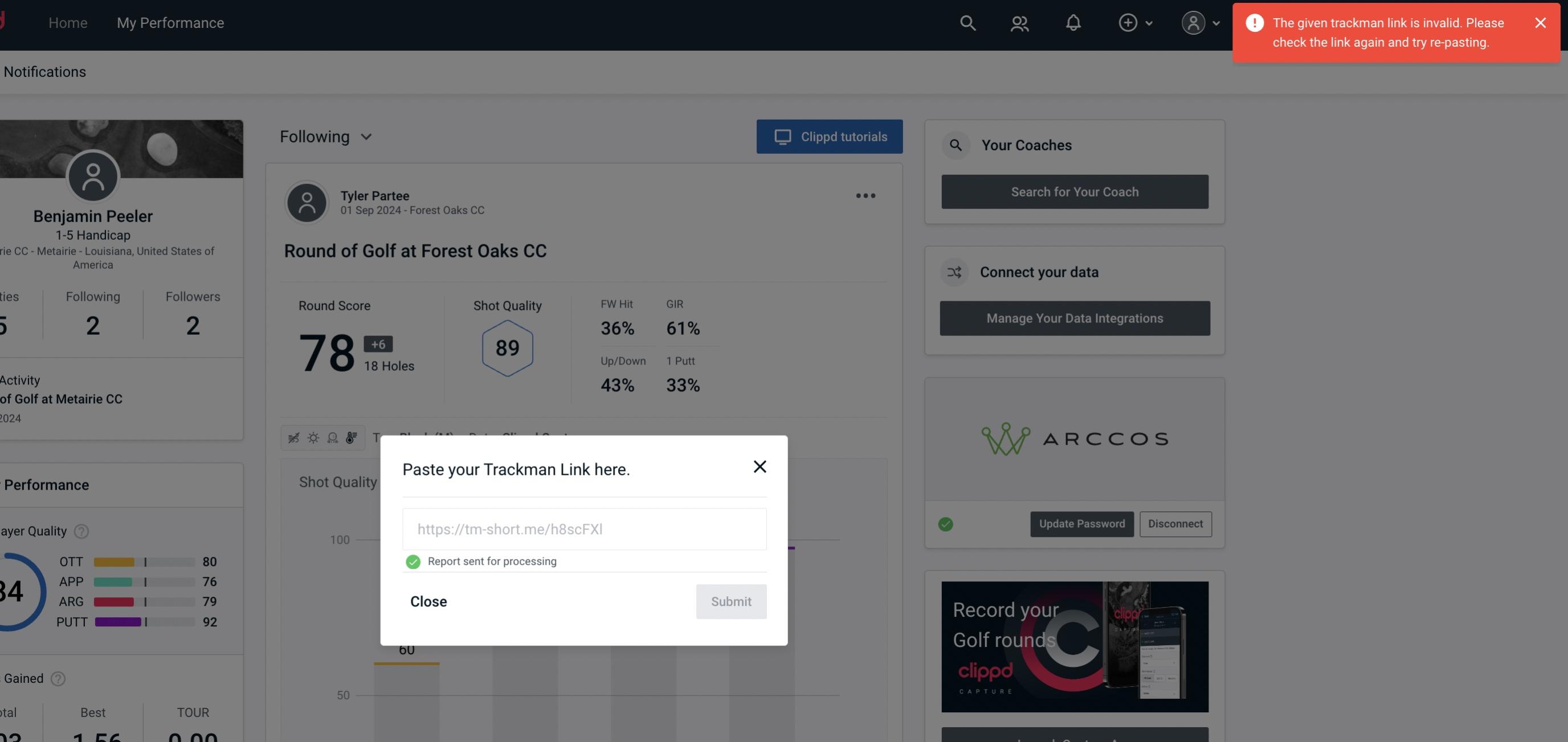The image size is (1568, 742).
Task: Select My Performance navigation tab
Action: (170, 22)
